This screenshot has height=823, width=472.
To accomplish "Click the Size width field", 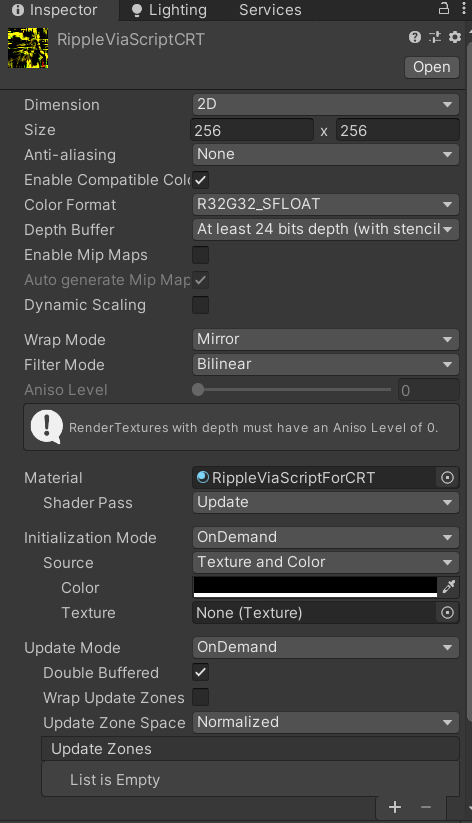I will pos(252,130).
